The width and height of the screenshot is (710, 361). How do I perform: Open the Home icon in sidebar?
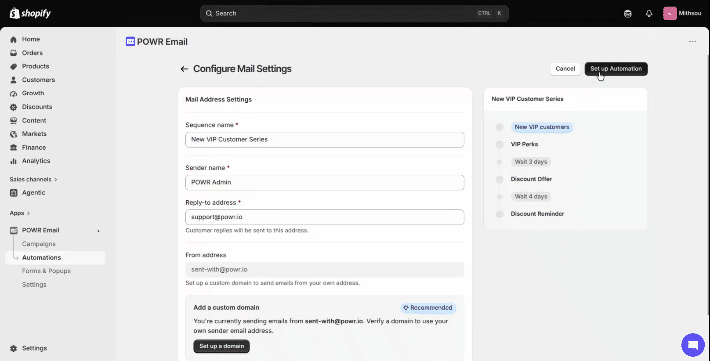coord(14,39)
